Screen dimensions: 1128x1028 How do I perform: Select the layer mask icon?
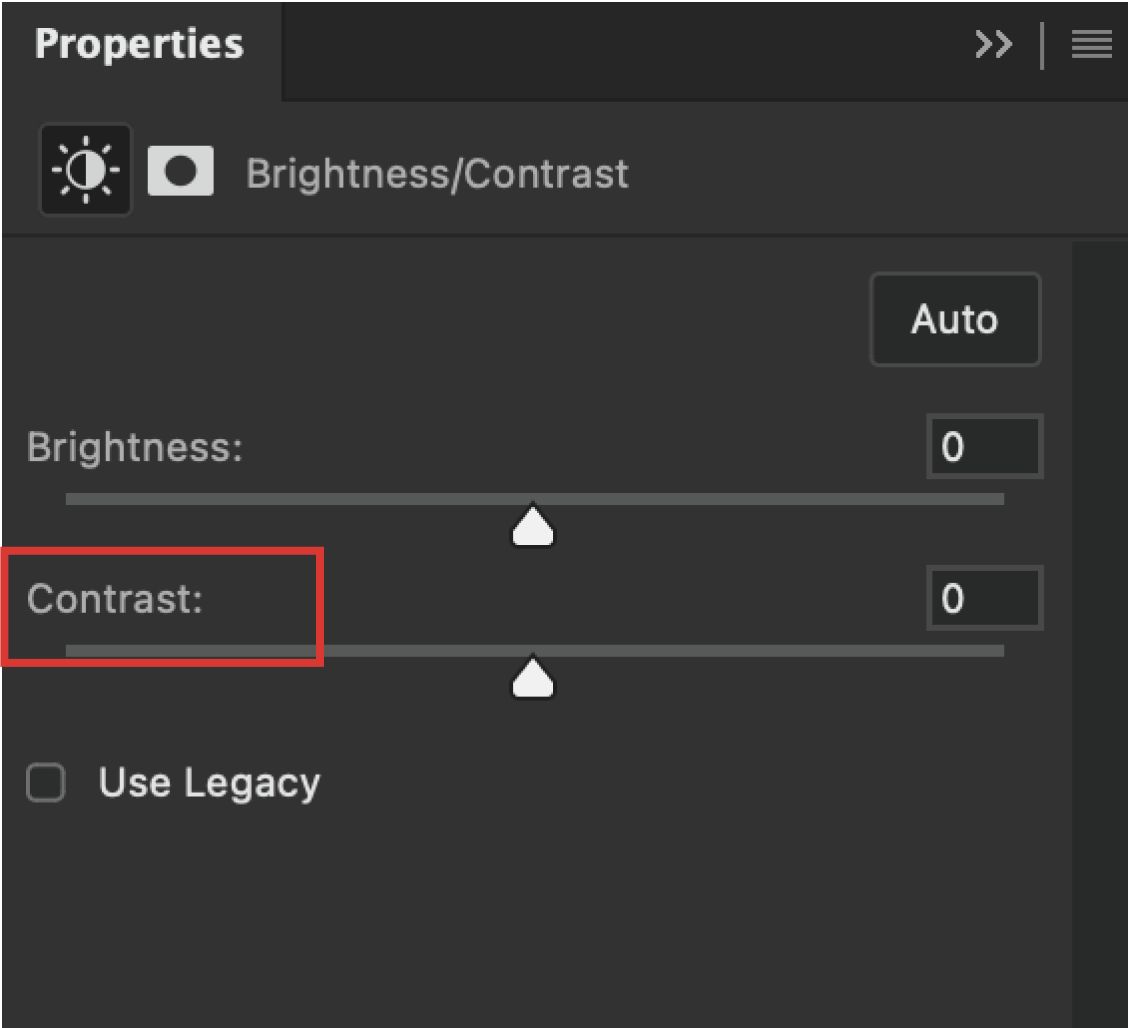[x=181, y=171]
